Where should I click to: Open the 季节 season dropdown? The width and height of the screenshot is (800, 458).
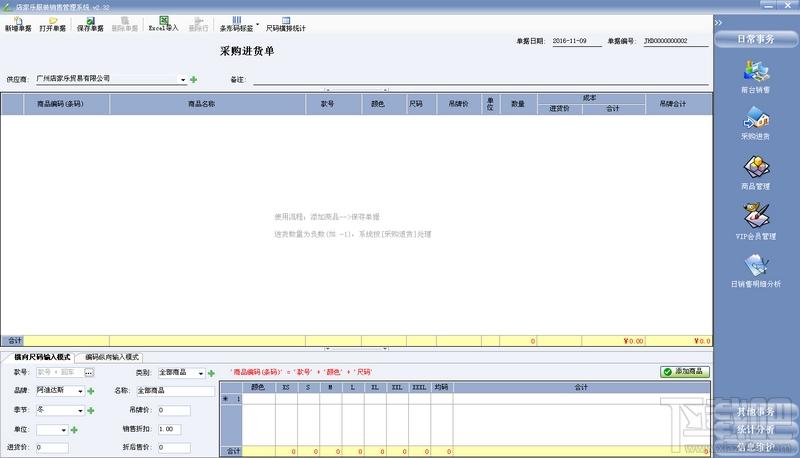80,411
